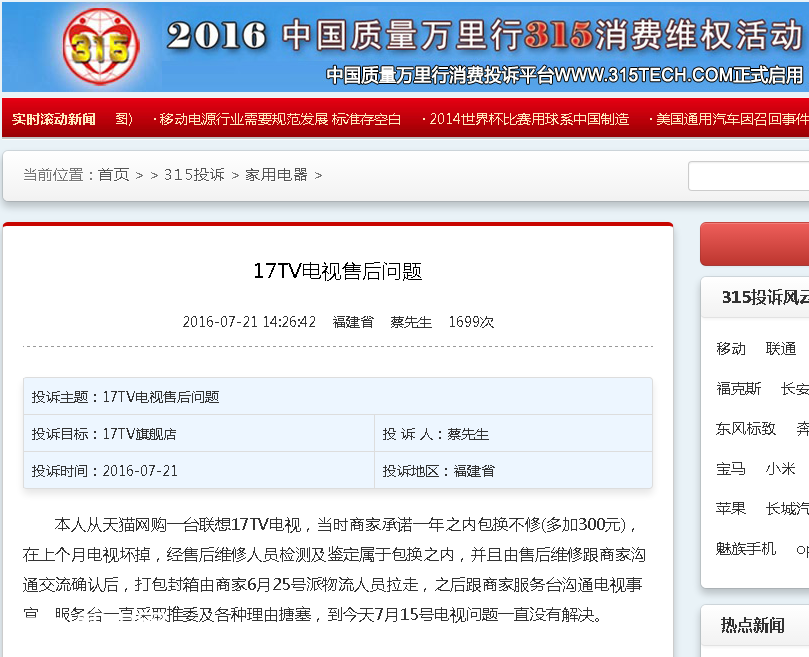The width and height of the screenshot is (809, 657).
Task: Click 蔡先生 in the article byline
Action: pyautogui.click(x=411, y=322)
